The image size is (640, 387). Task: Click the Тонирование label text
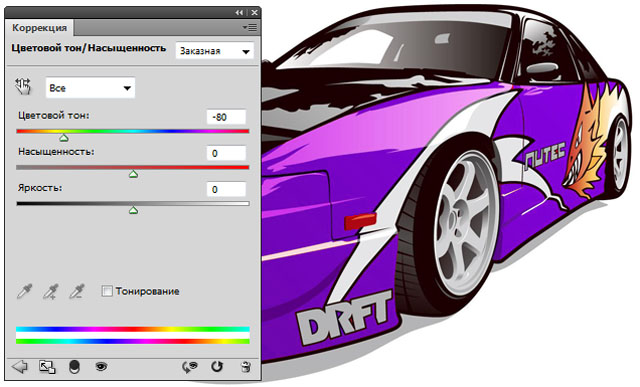point(147,291)
